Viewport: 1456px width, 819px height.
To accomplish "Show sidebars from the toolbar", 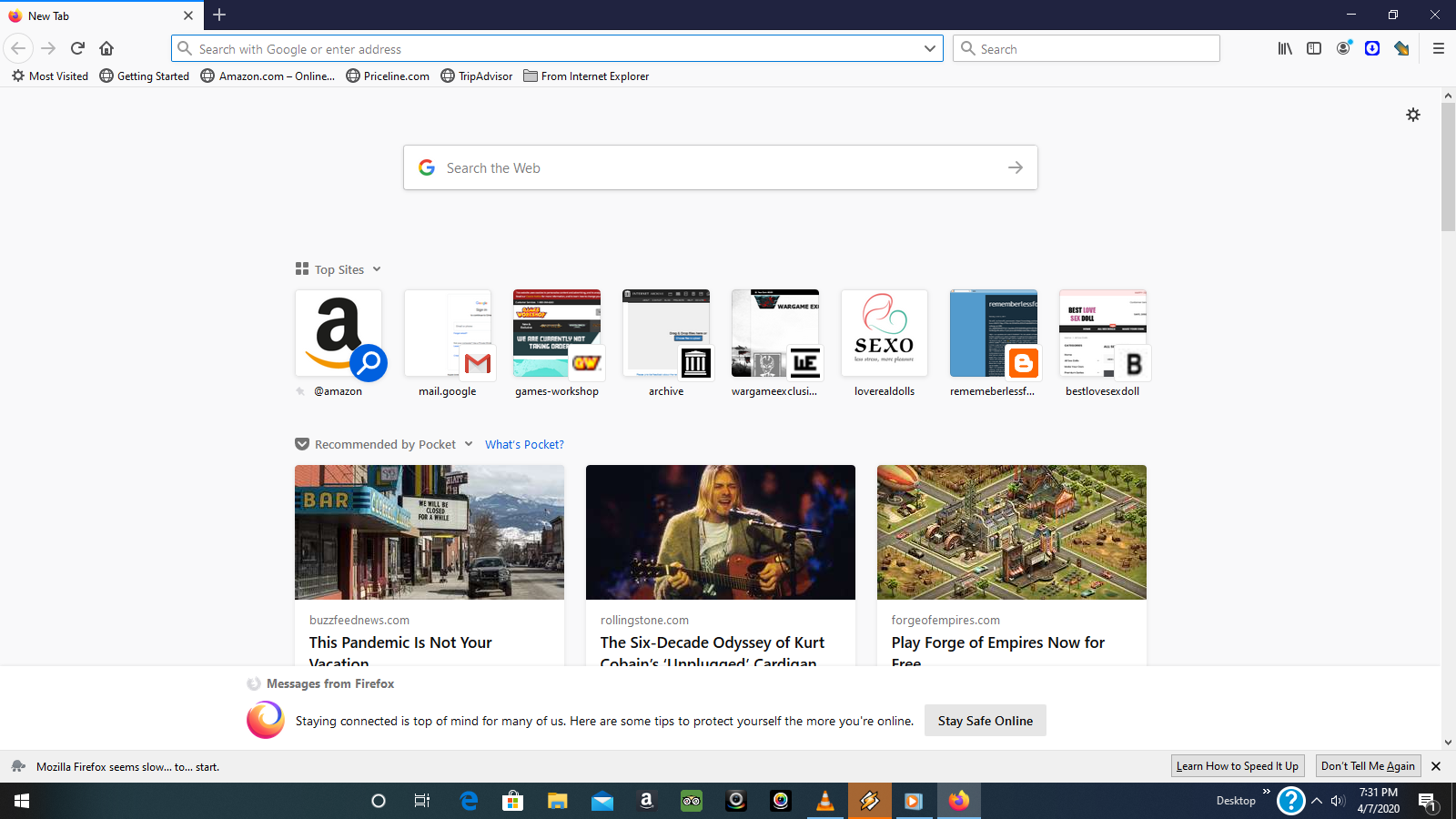I will 1314,48.
